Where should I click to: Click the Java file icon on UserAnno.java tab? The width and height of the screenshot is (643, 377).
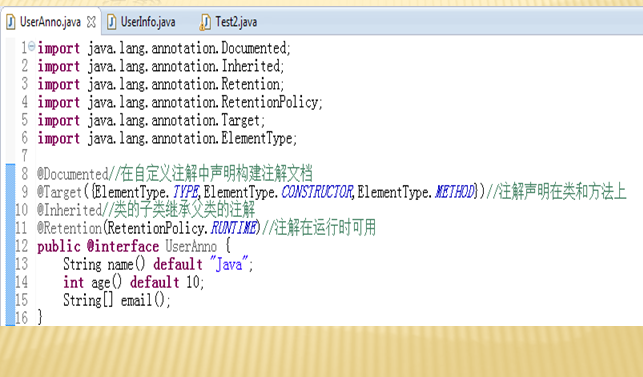[x=11, y=22]
